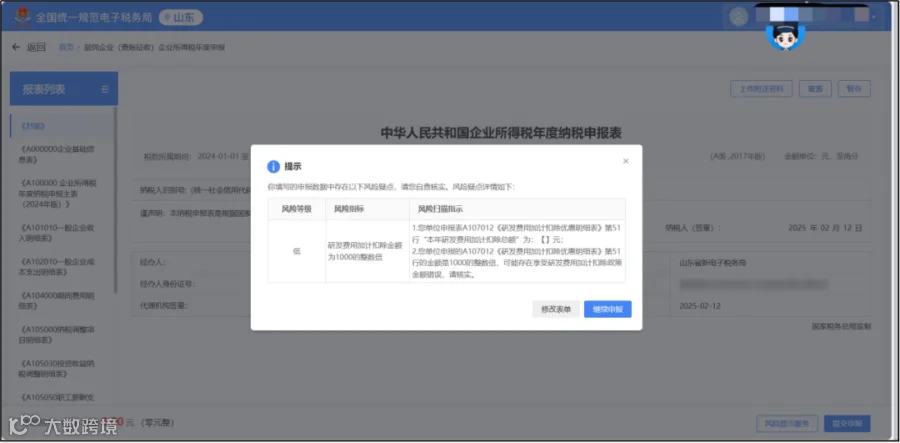
Task: Open 《A101010一般企业收入明细表》
Action: (x=56, y=233)
